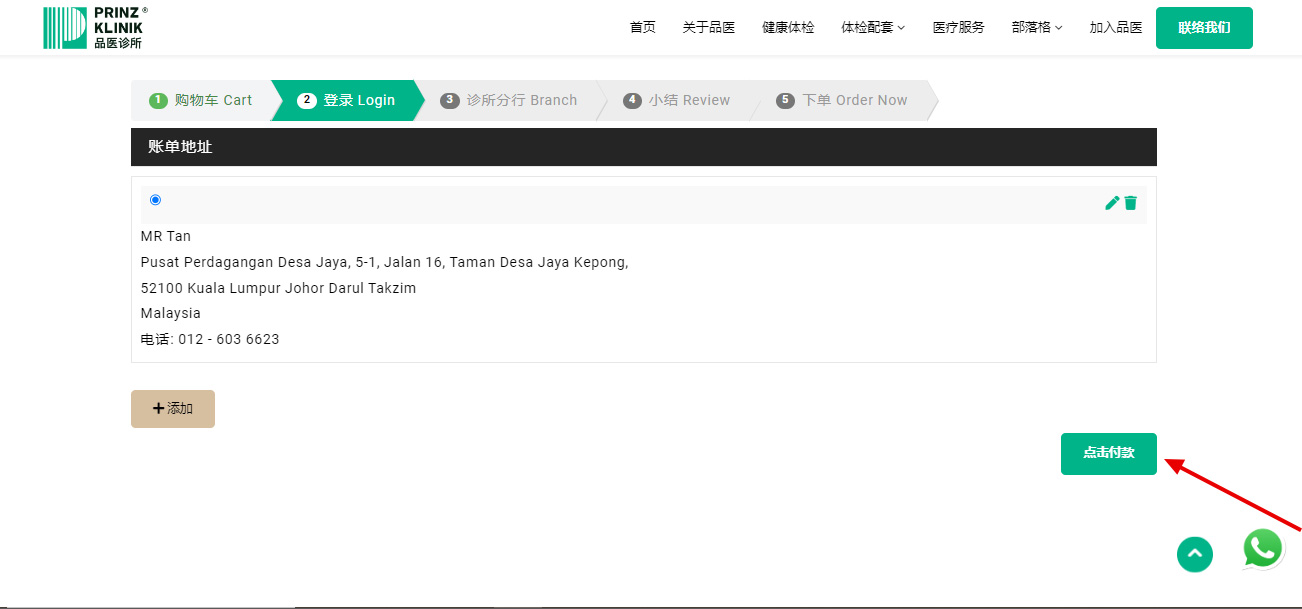1302x609 pixels.
Task: Open 加入品医 menu item
Action: point(1115,28)
